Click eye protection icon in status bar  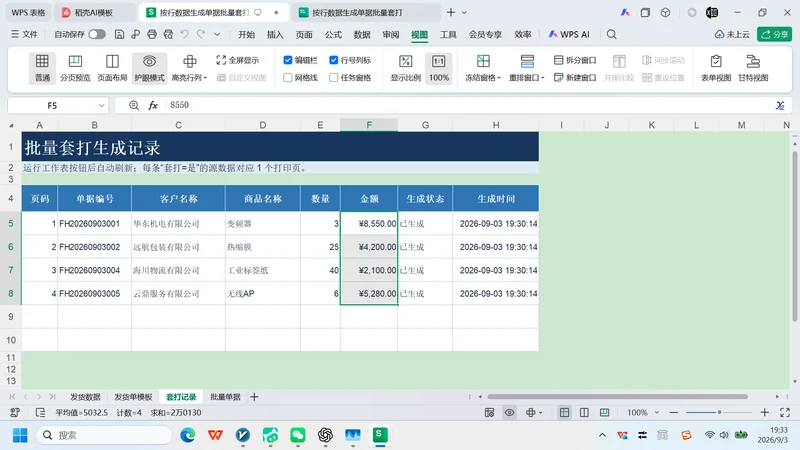pos(509,412)
